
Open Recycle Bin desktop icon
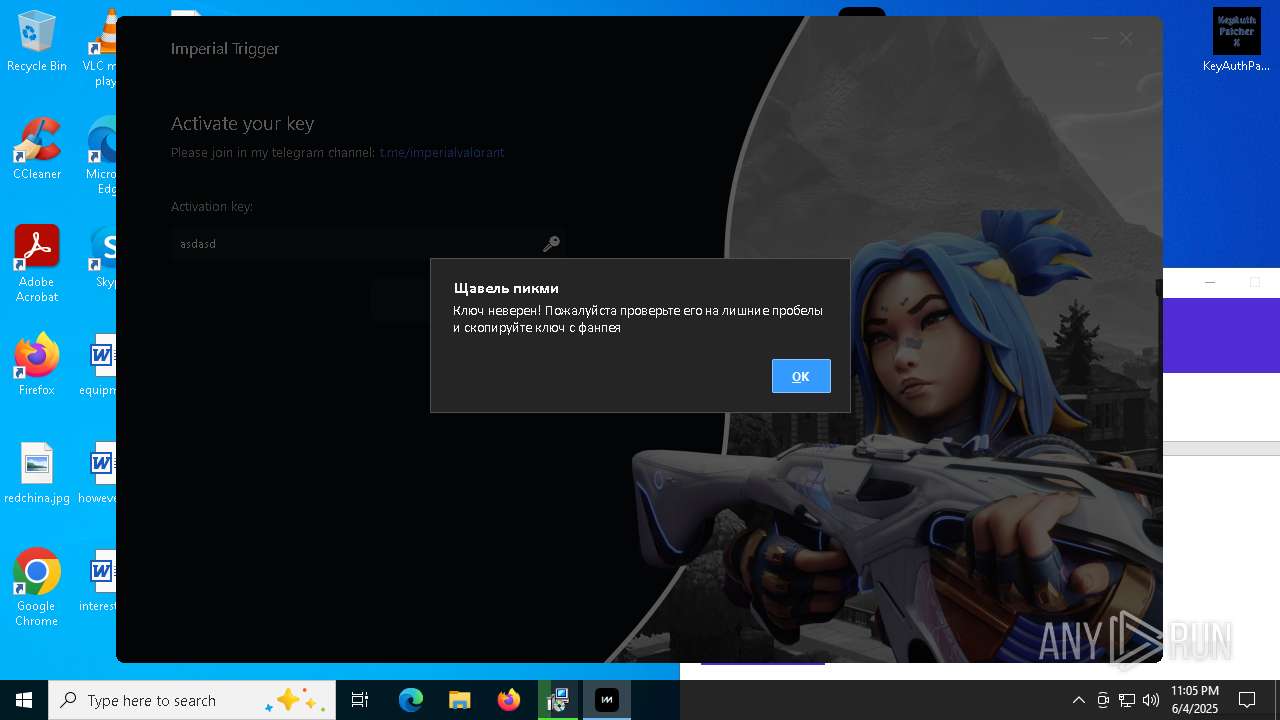click(37, 42)
